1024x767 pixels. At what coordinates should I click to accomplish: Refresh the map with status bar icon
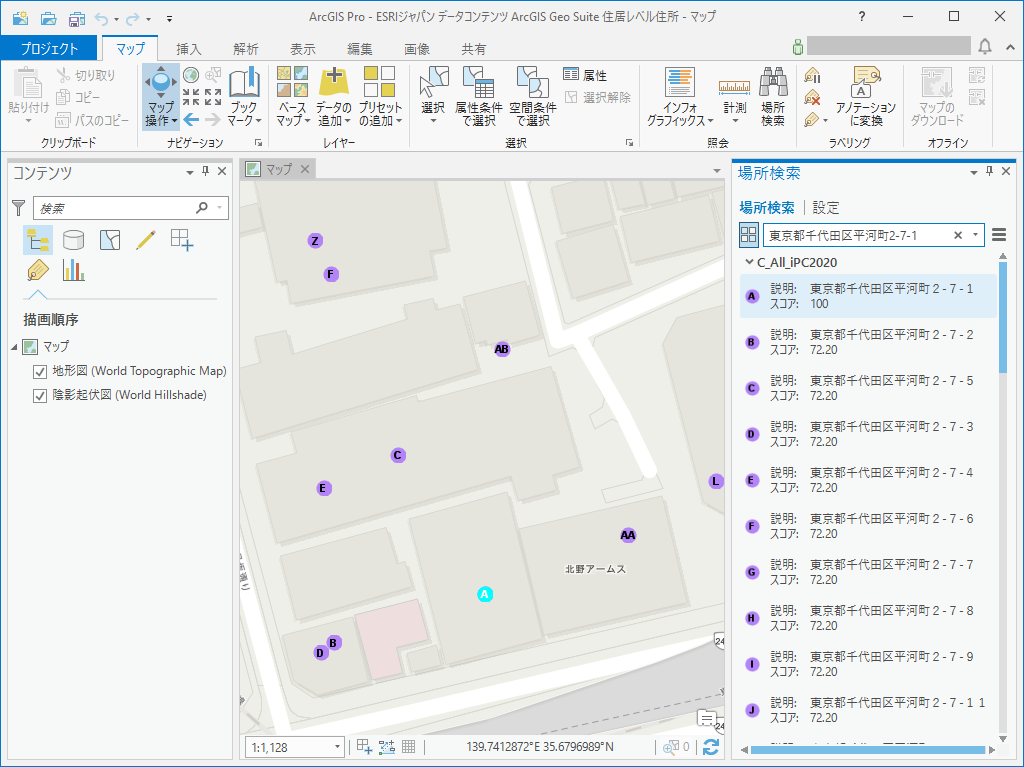pyautogui.click(x=711, y=747)
